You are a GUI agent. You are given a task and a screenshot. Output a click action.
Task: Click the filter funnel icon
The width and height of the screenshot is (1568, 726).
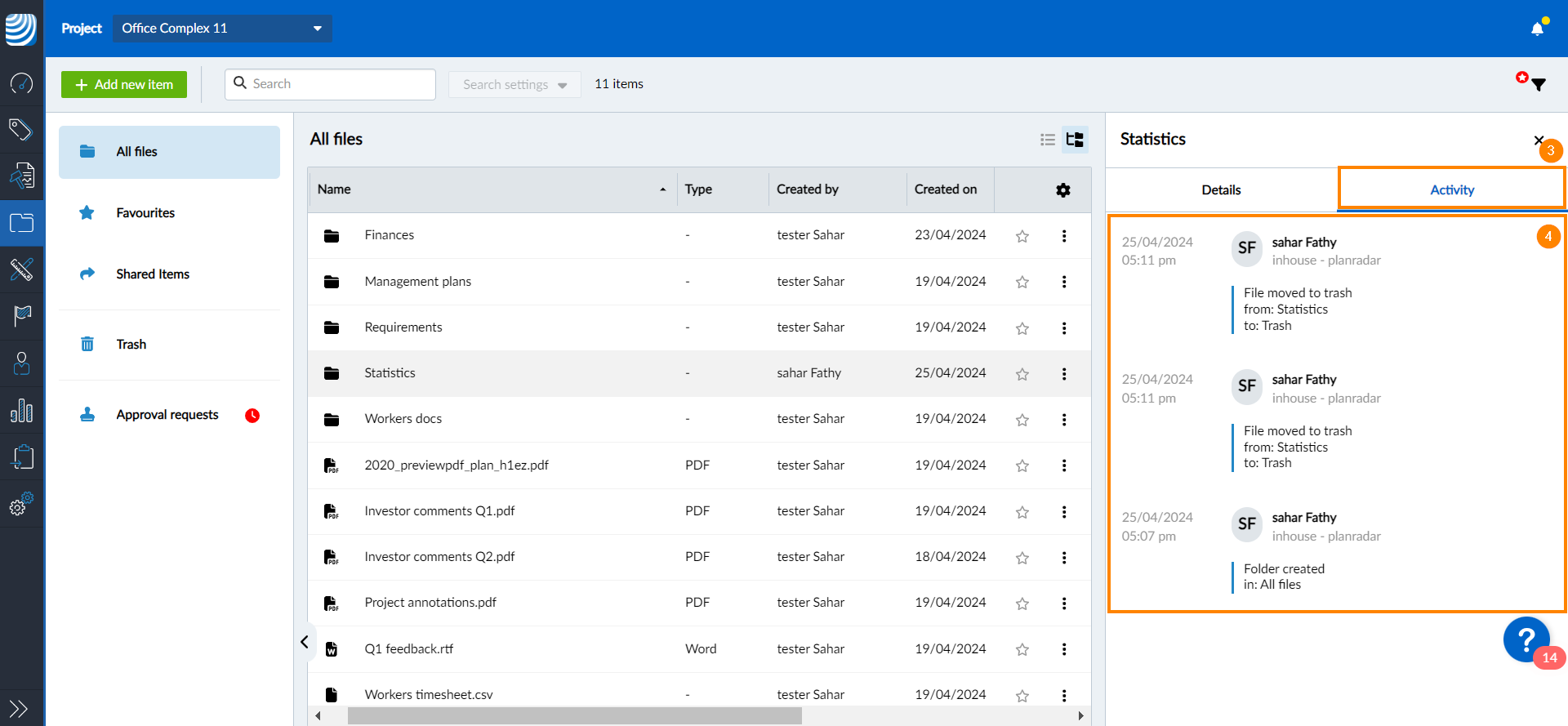(1539, 84)
